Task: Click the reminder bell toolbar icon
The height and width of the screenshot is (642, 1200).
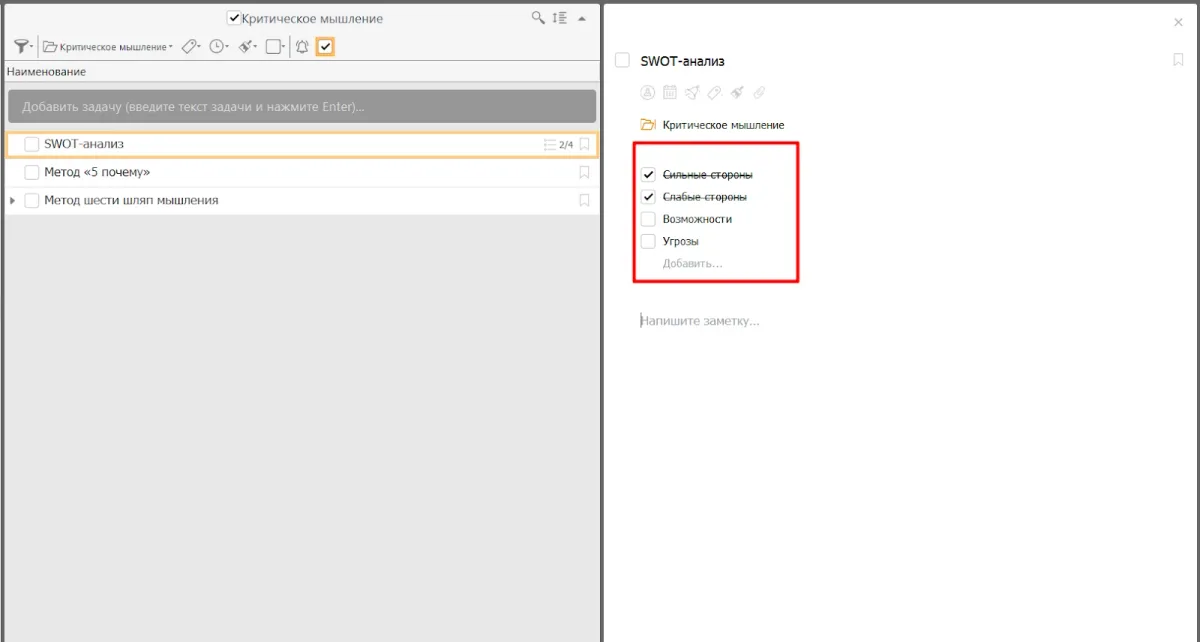Action: click(301, 46)
